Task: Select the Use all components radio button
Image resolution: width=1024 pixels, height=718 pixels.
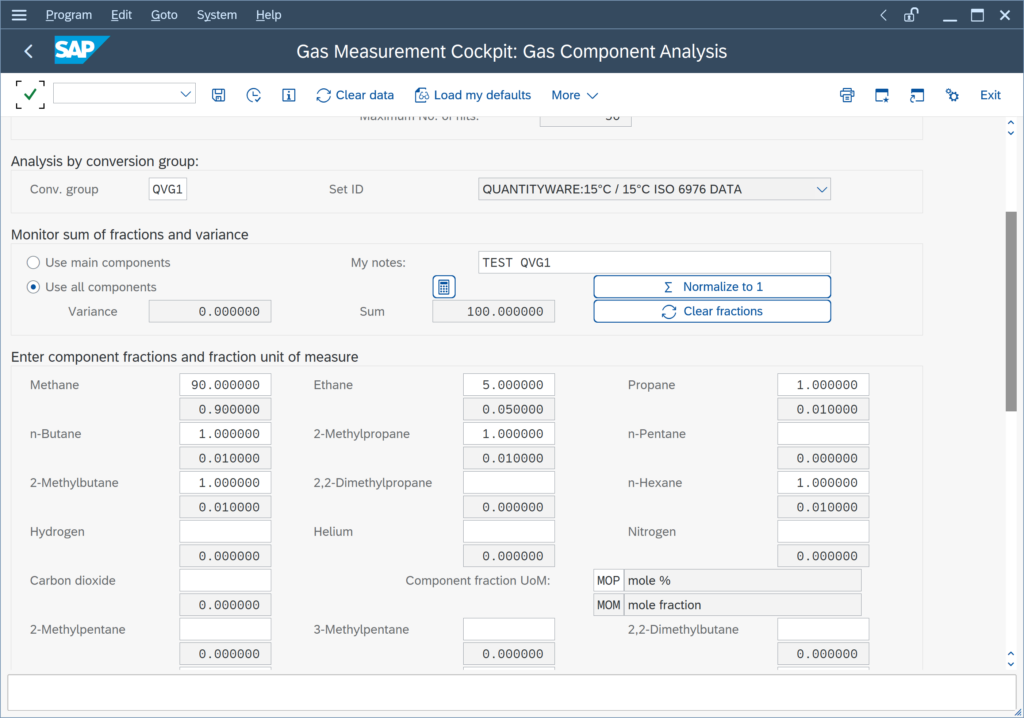Action: click(33, 287)
